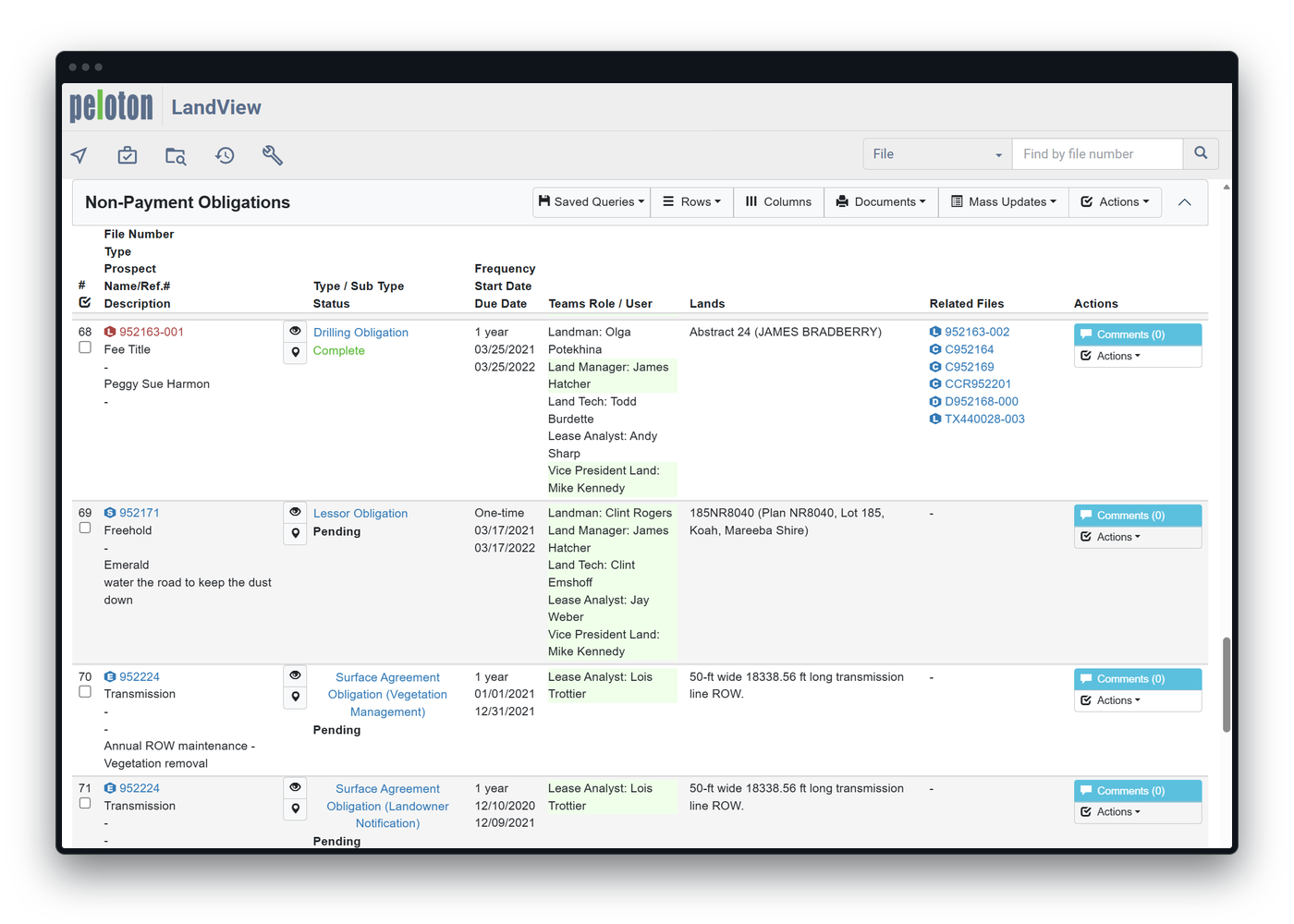Click file icon beside C952164

coord(935,349)
